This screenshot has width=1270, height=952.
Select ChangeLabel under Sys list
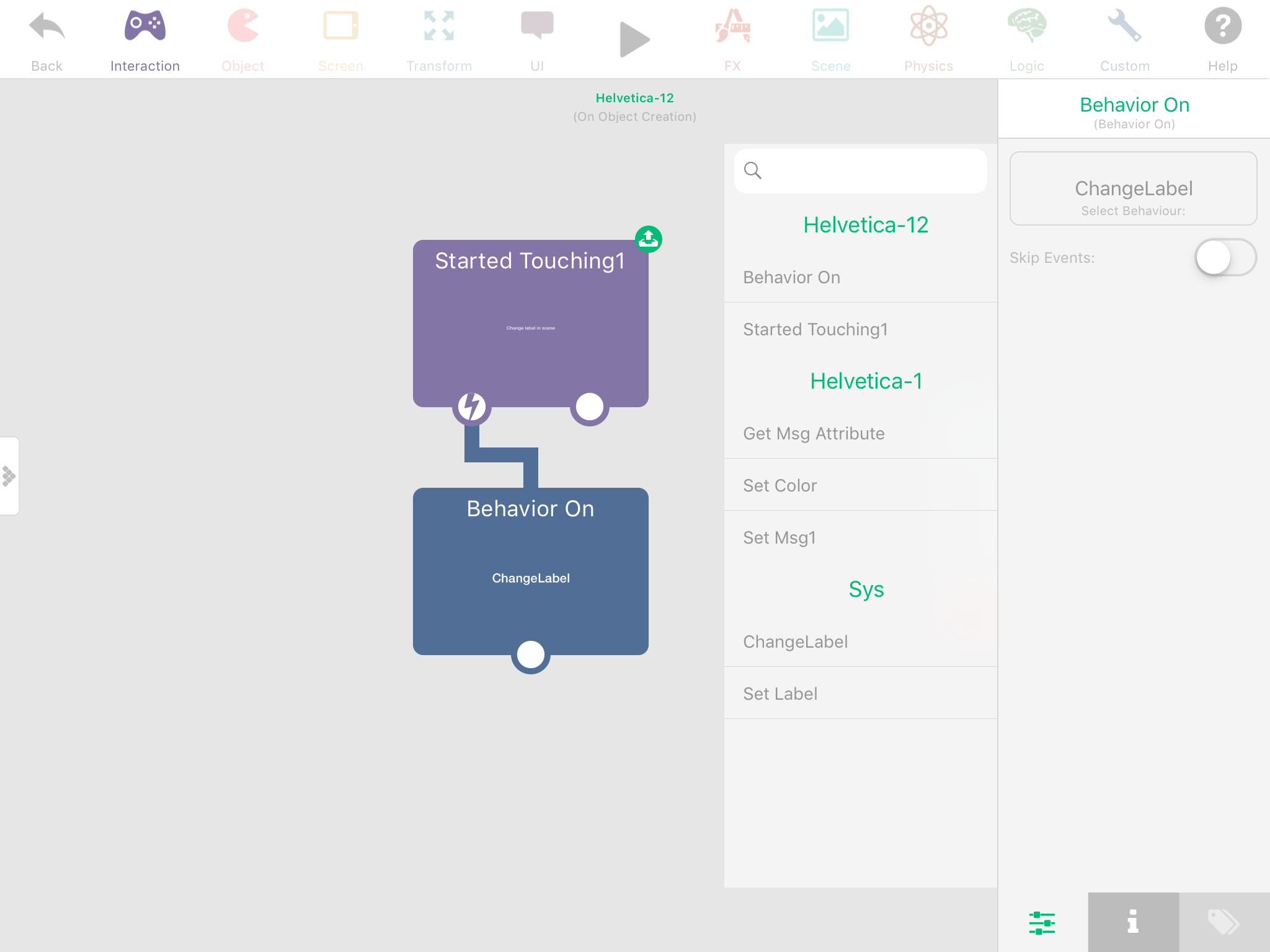pos(796,641)
